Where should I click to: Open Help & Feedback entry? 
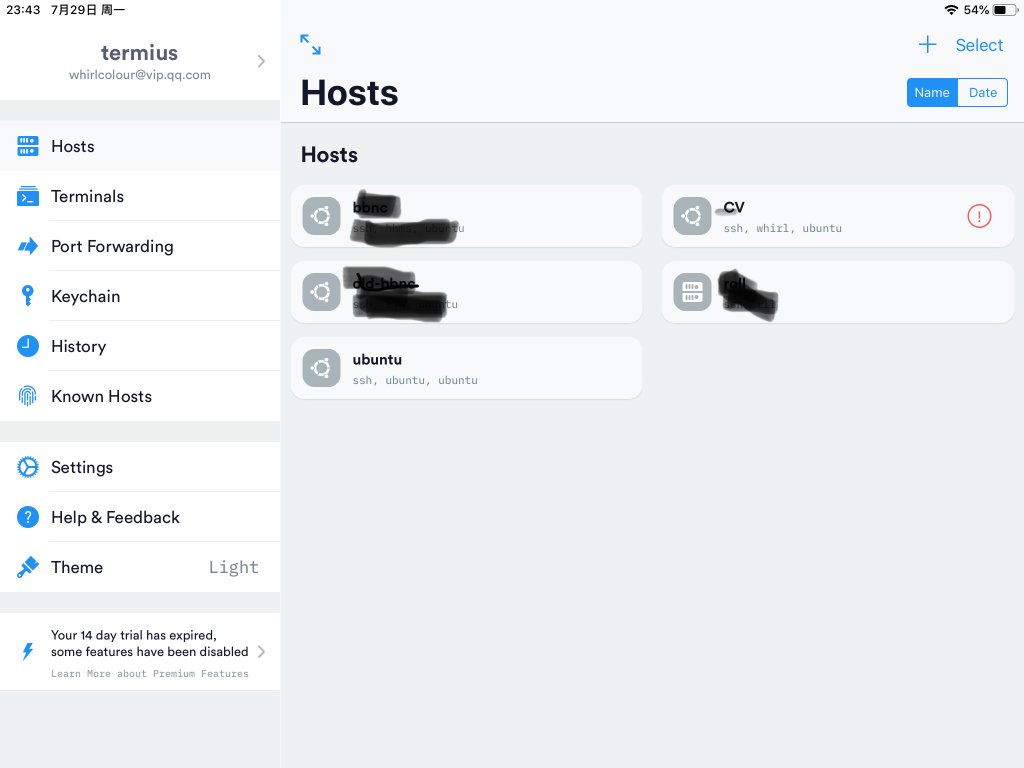pyautogui.click(x=140, y=517)
